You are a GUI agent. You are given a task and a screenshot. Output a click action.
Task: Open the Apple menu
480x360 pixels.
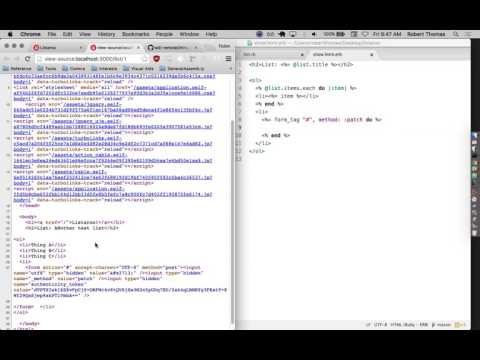tap(10, 34)
